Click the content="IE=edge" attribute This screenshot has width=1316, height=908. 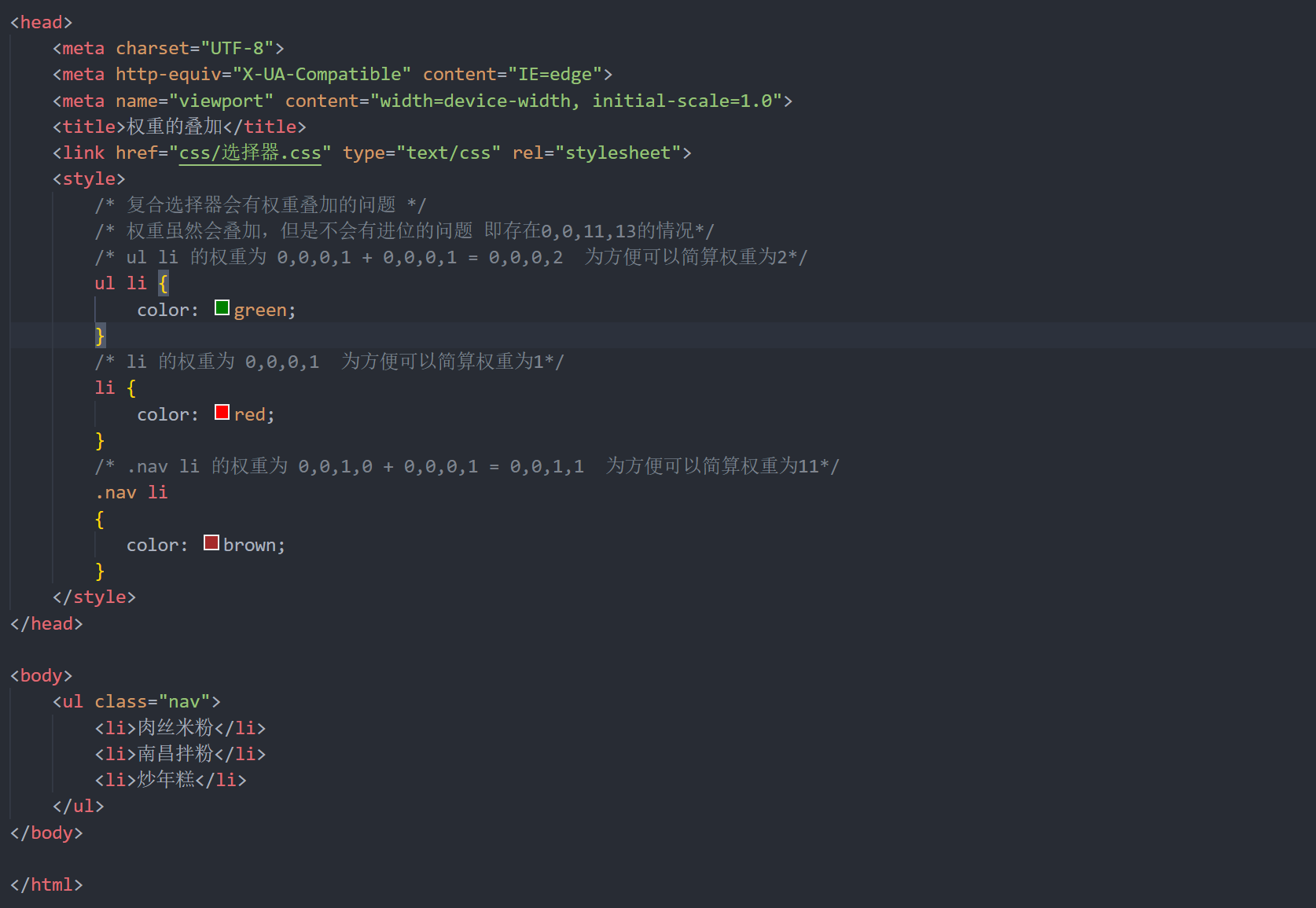[x=513, y=75]
